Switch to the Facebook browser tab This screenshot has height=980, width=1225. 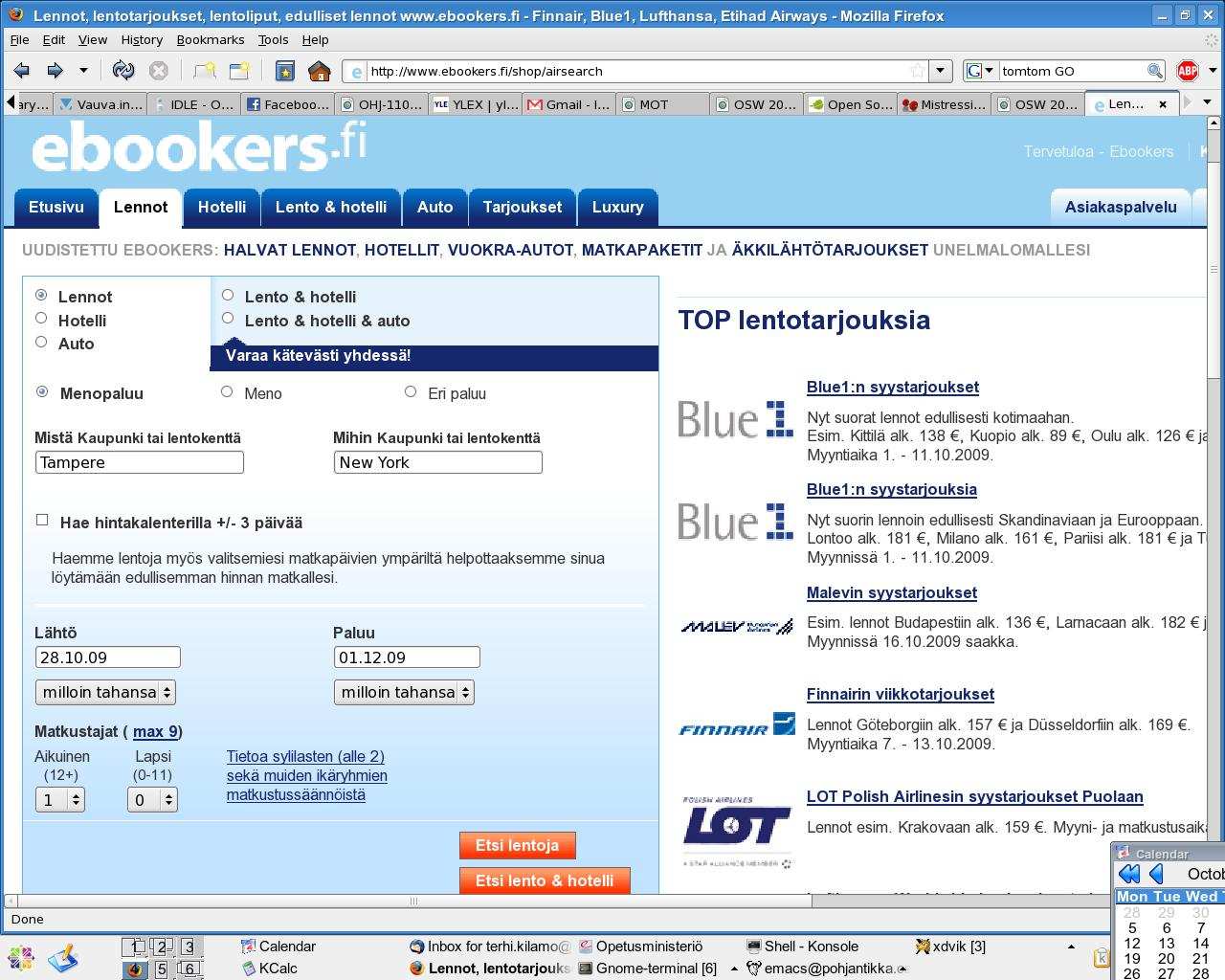[288, 104]
